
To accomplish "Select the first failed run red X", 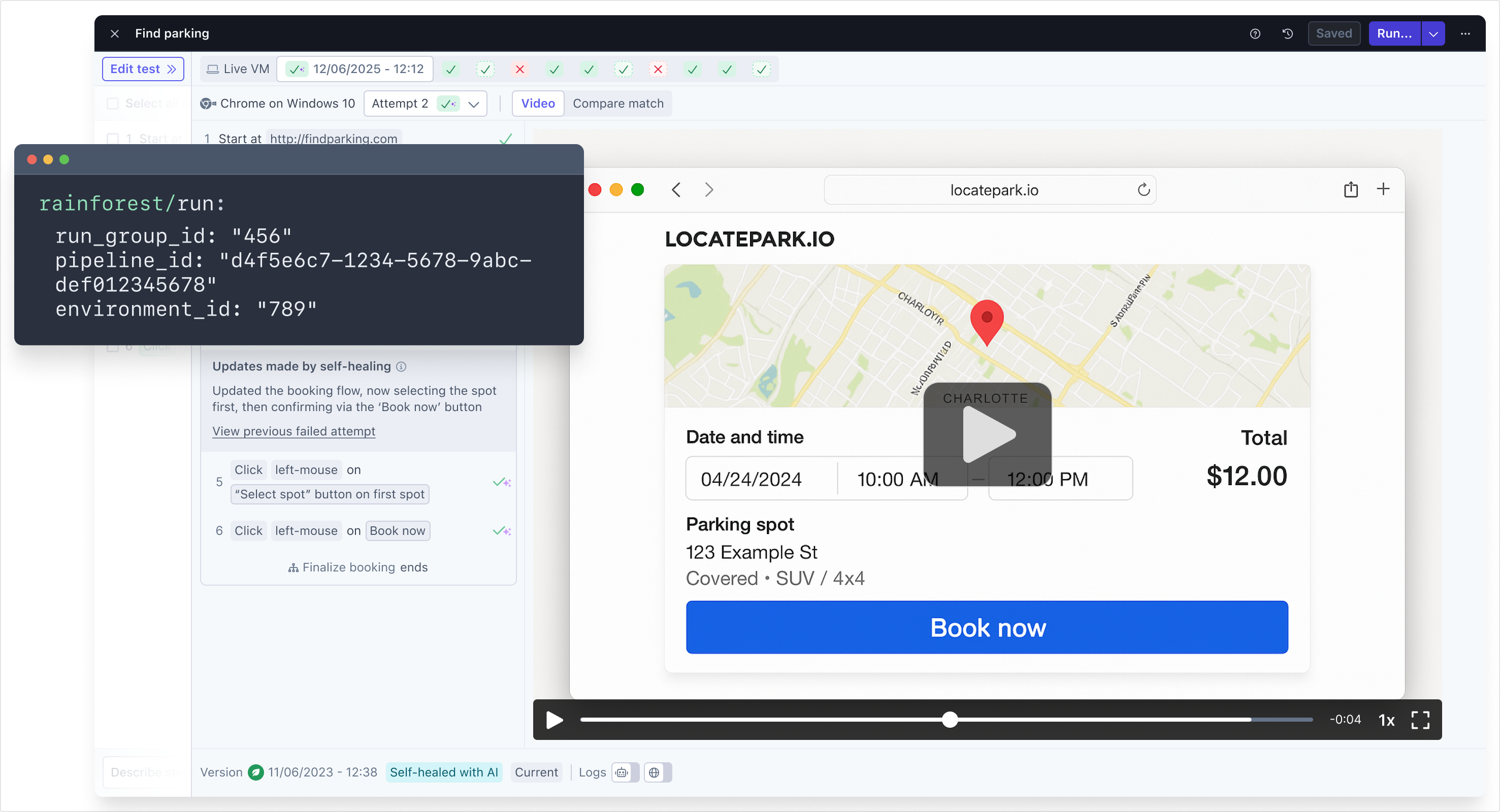I will pyautogui.click(x=519, y=69).
